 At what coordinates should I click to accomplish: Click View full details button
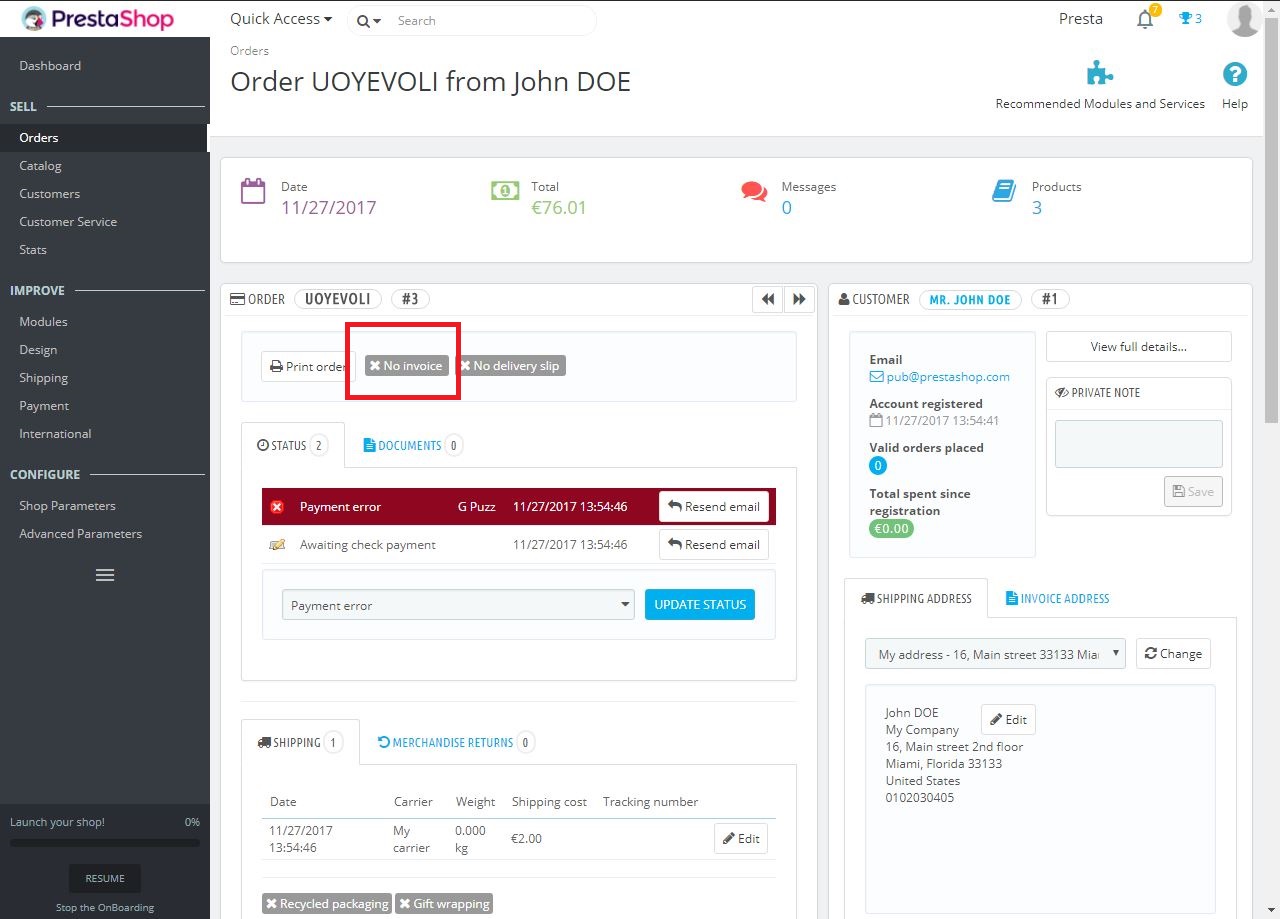(1139, 347)
